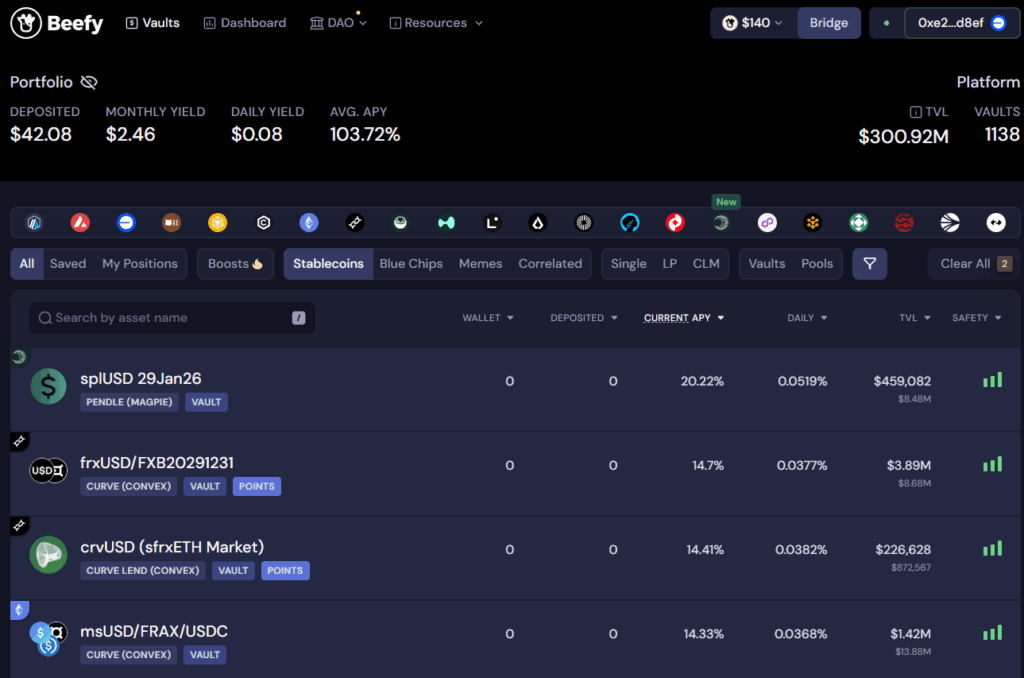
Task: Filter by Avalanche chain icon
Action: [x=80, y=223]
